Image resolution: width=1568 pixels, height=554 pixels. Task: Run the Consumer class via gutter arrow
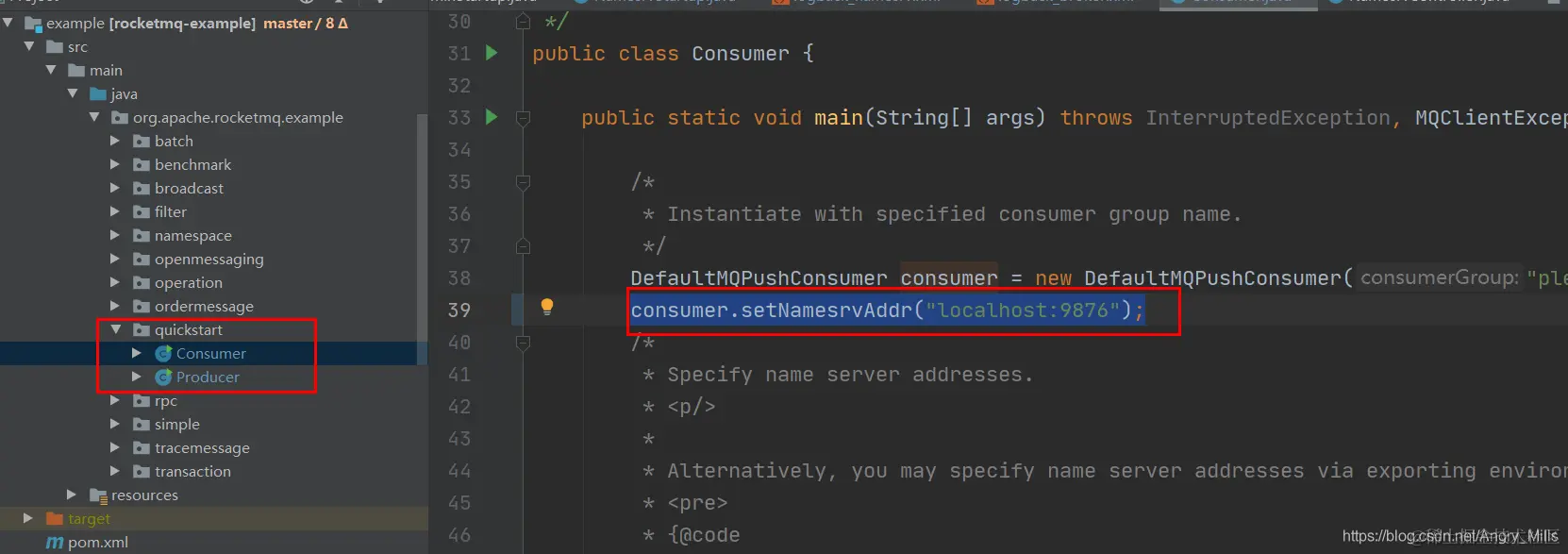click(492, 53)
